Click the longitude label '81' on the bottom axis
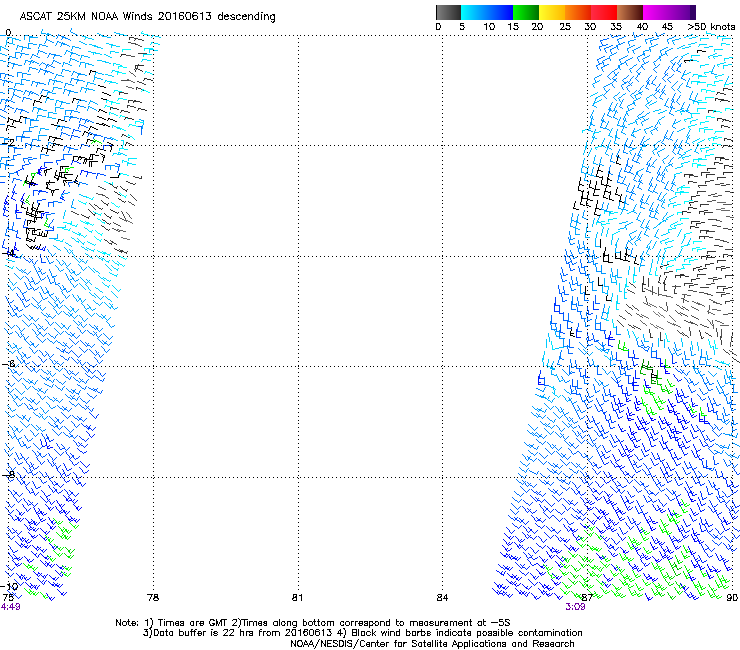 pyautogui.click(x=297, y=598)
